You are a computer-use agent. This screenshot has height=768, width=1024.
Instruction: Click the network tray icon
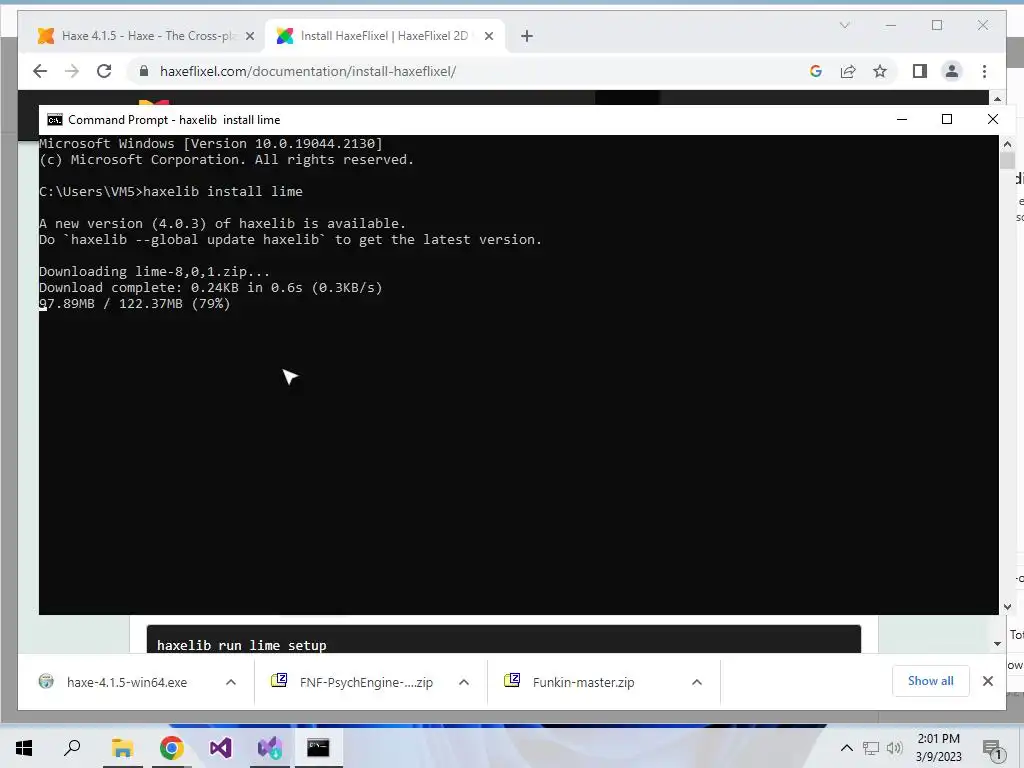871,748
